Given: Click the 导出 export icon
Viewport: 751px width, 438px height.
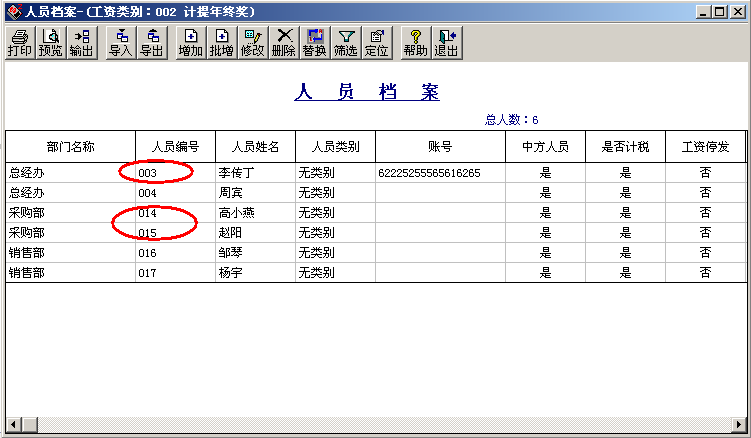Looking at the screenshot, I should (x=152, y=43).
